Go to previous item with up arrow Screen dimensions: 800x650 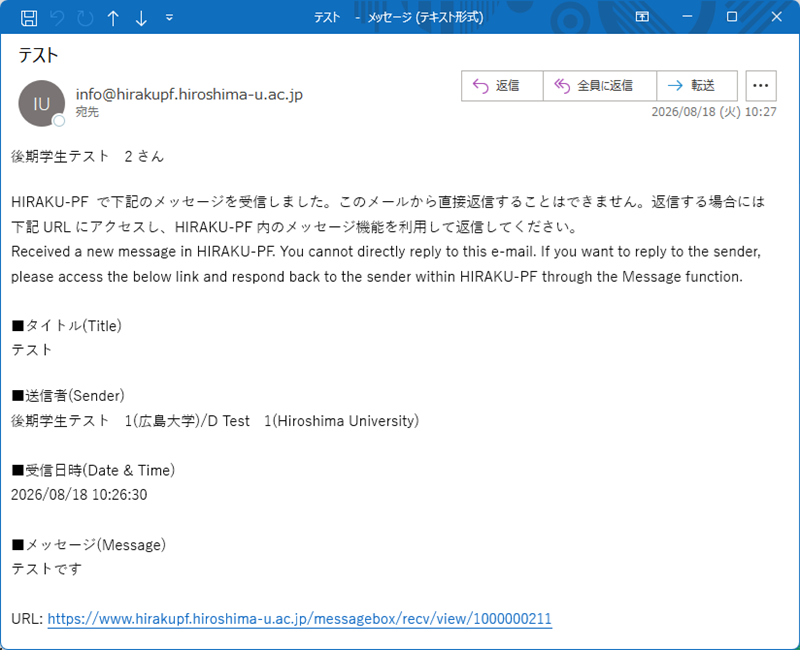click(x=113, y=18)
